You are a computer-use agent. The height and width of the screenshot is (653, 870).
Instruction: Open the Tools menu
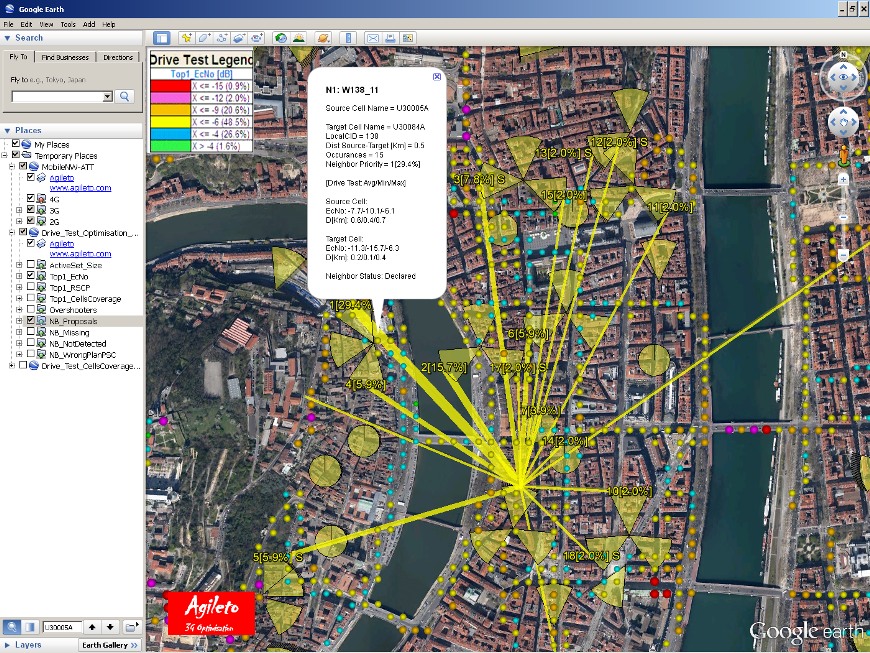tap(67, 23)
